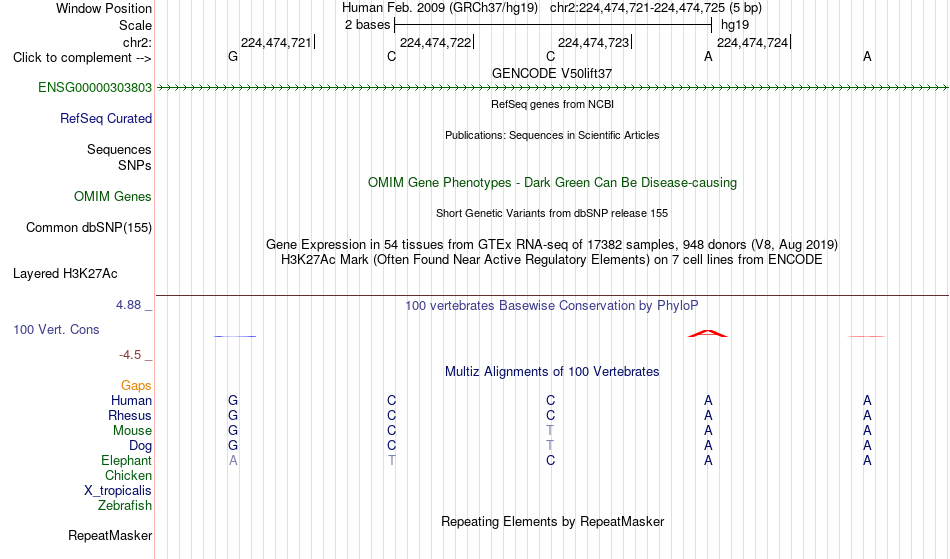Click the chr2:224,474,721-224,474,725 window position text

tap(656, 8)
